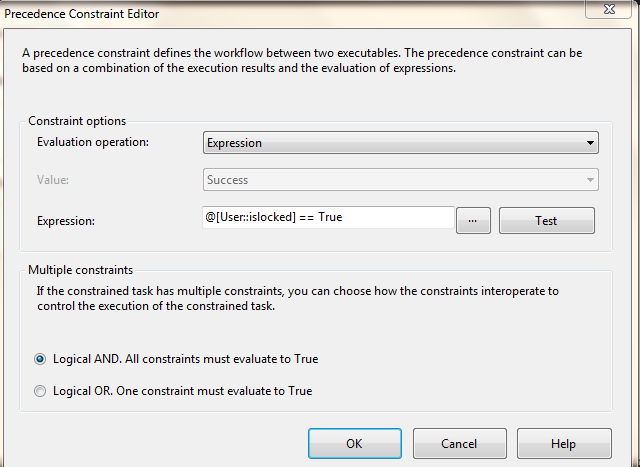Screen dimensions: 640x467
Task: Click the "Expression" text in Evaluation operation box
Action: point(234,143)
